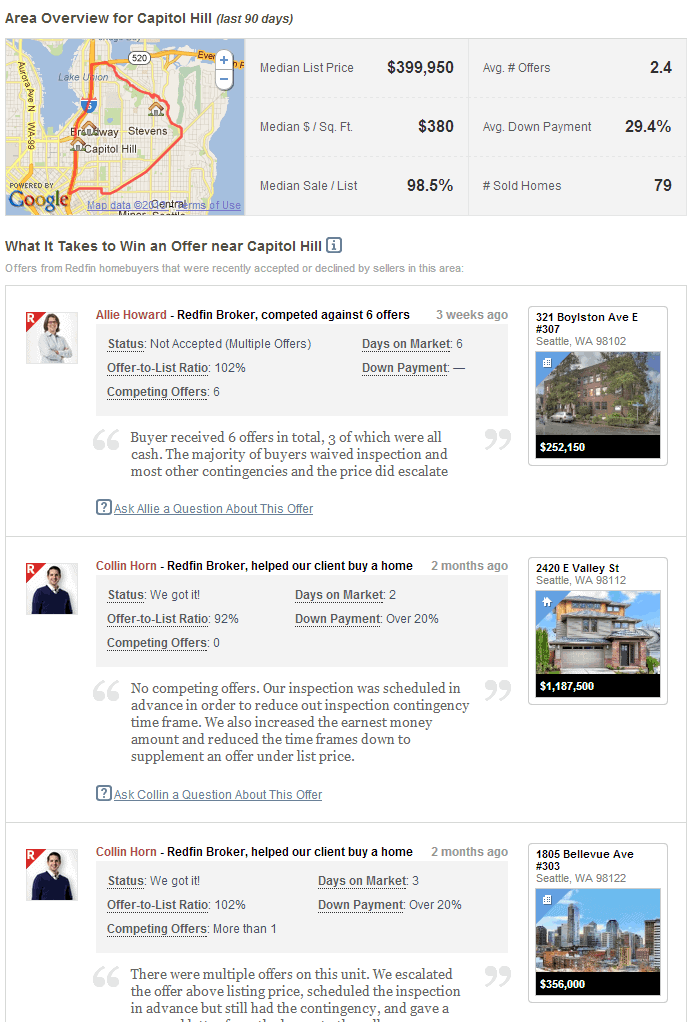This screenshot has width=697, height=1022.
Task: Click the home marker icon near Stevens on map
Action: click(156, 108)
